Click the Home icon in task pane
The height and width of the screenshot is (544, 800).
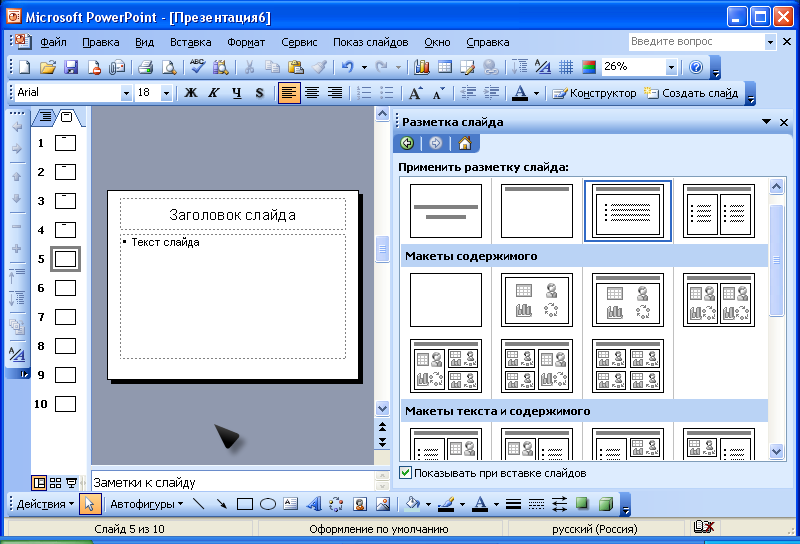coord(465,143)
